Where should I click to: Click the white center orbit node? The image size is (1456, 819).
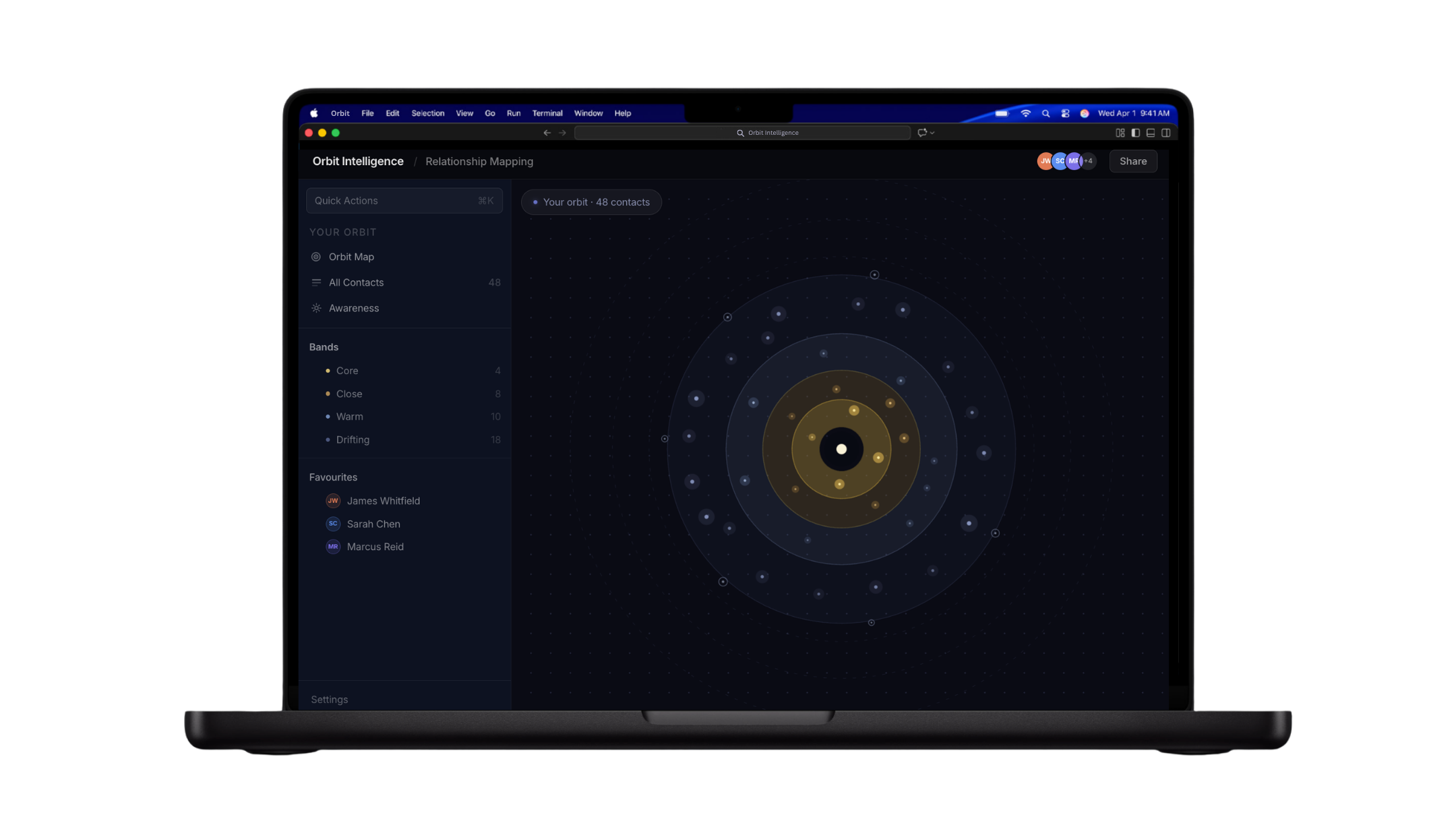pos(841,449)
